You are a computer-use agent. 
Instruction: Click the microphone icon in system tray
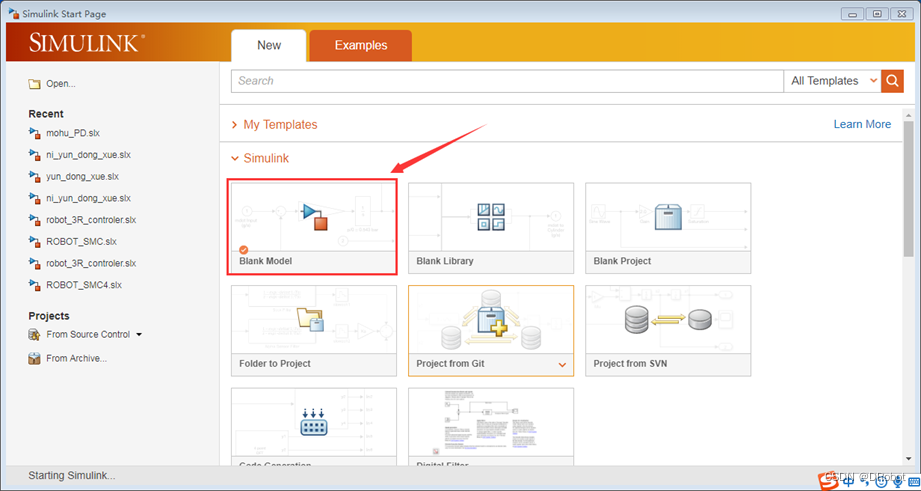click(896, 481)
